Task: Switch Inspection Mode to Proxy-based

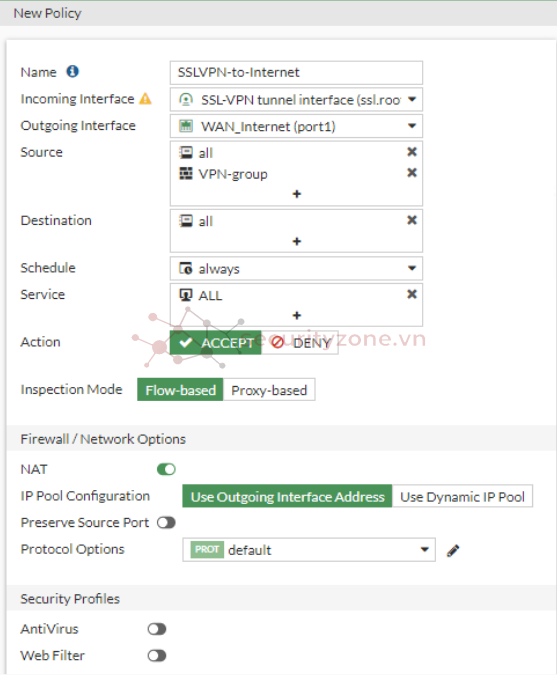Action: tap(269, 390)
